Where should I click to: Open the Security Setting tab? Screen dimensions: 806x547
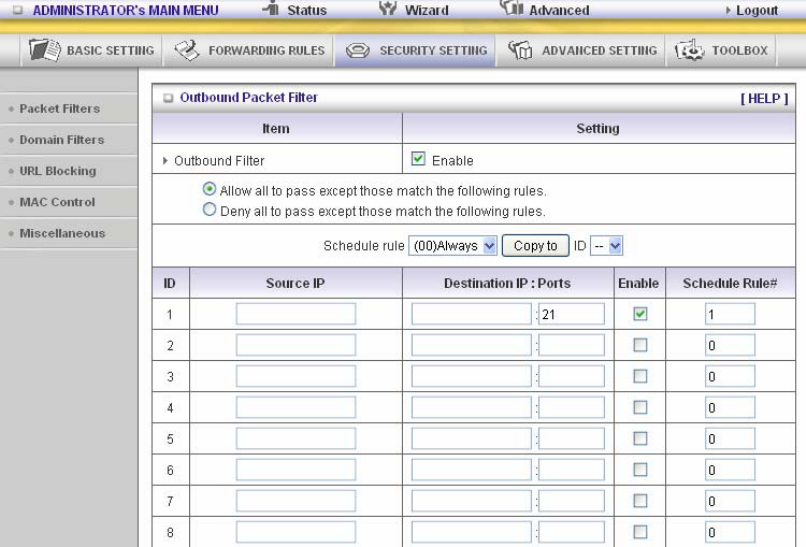click(415, 50)
